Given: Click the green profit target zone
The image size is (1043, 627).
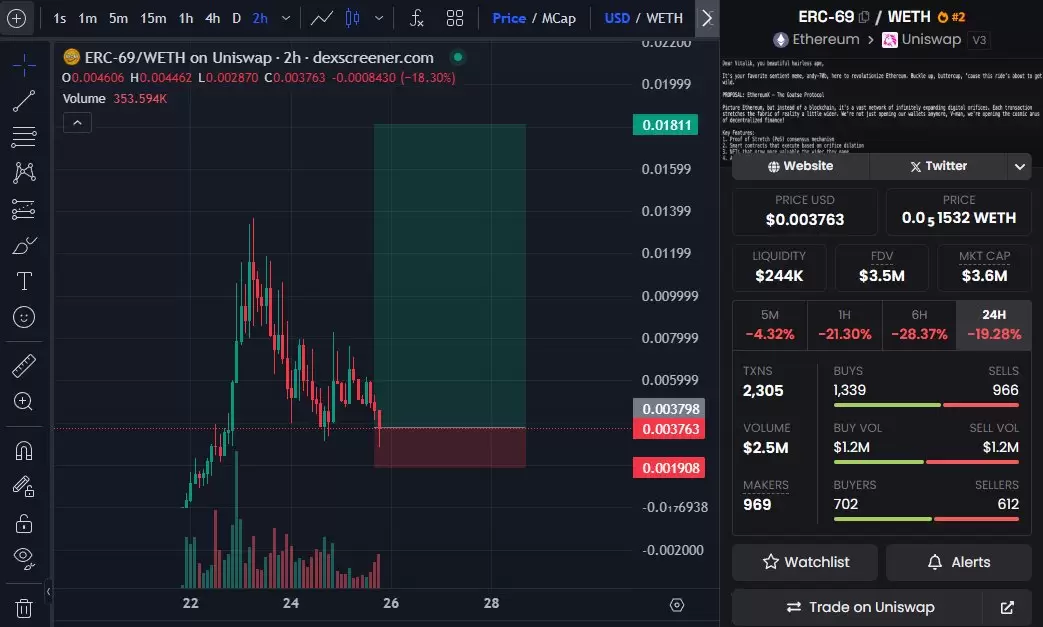Looking at the screenshot, I should coord(450,275).
